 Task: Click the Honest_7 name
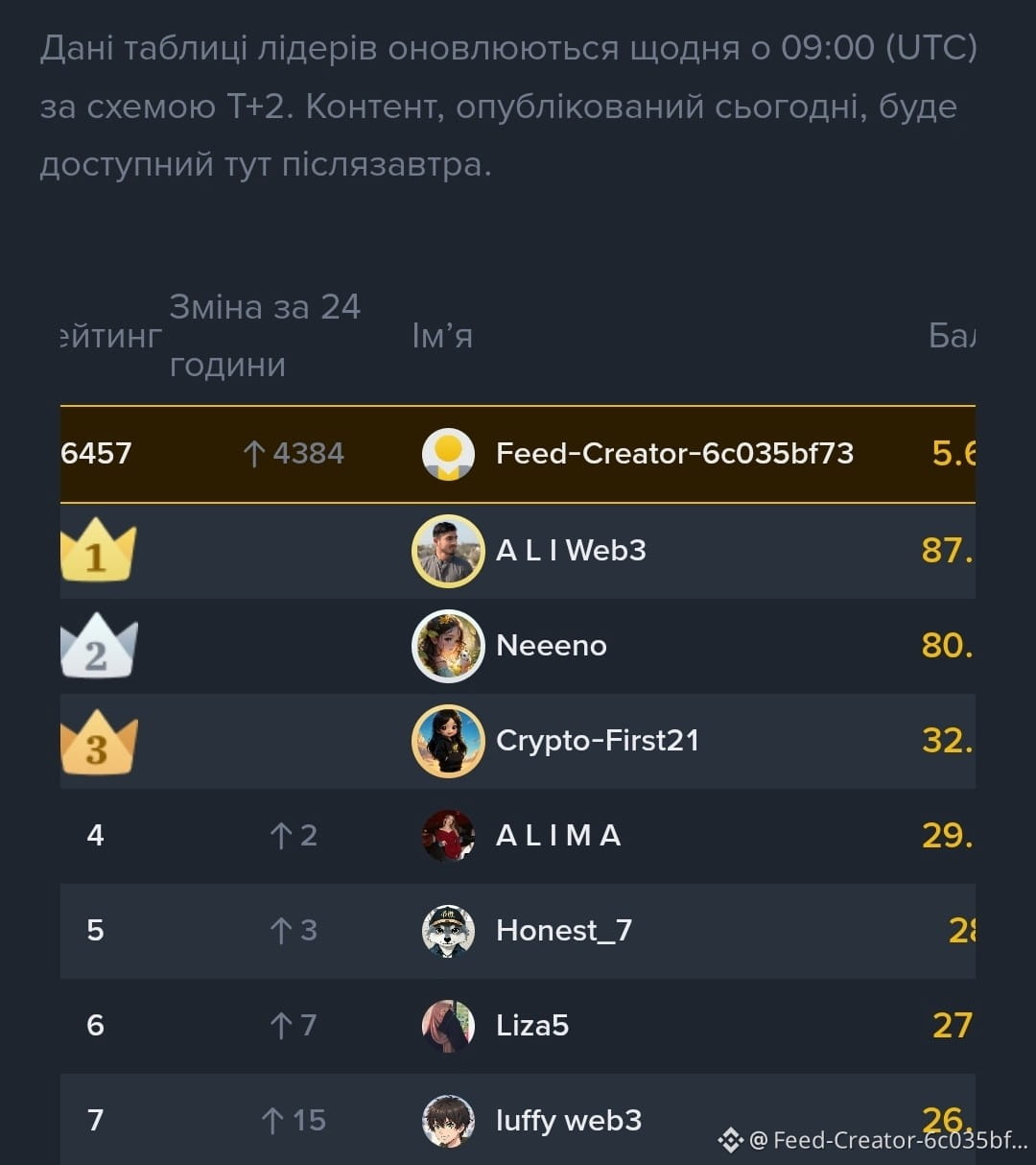(564, 931)
